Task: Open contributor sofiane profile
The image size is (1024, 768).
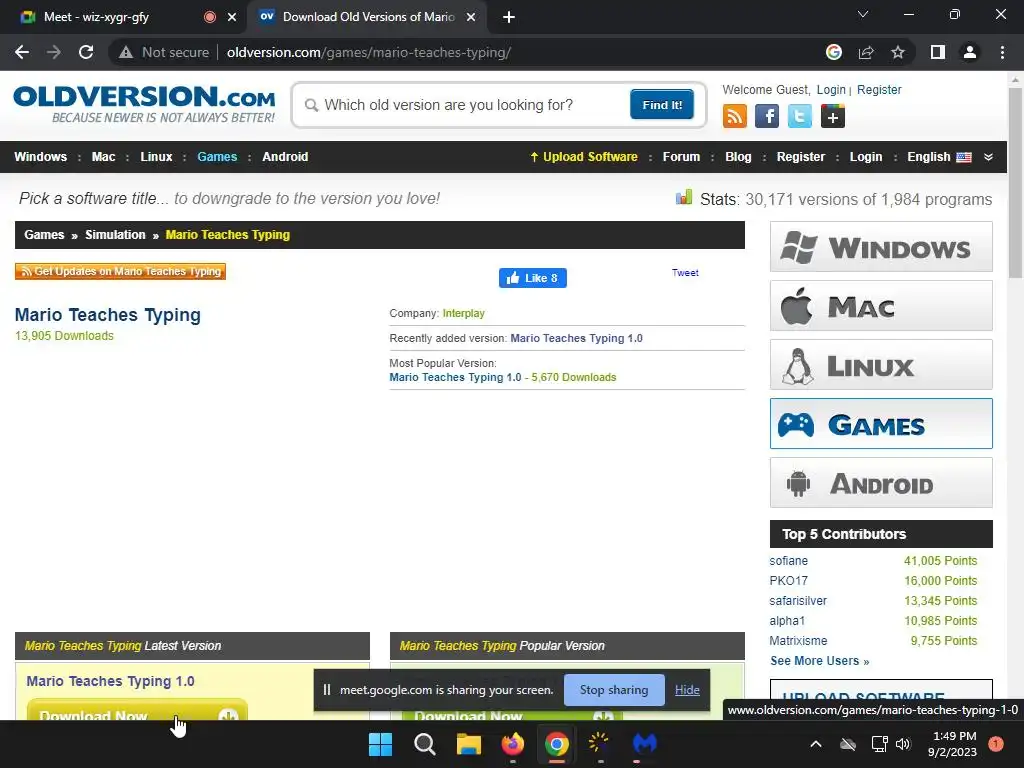Action: click(788, 560)
